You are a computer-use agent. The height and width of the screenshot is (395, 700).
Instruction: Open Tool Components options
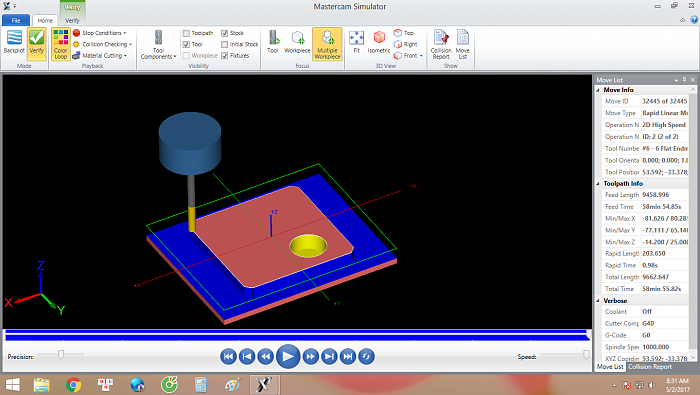tap(158, 45)
